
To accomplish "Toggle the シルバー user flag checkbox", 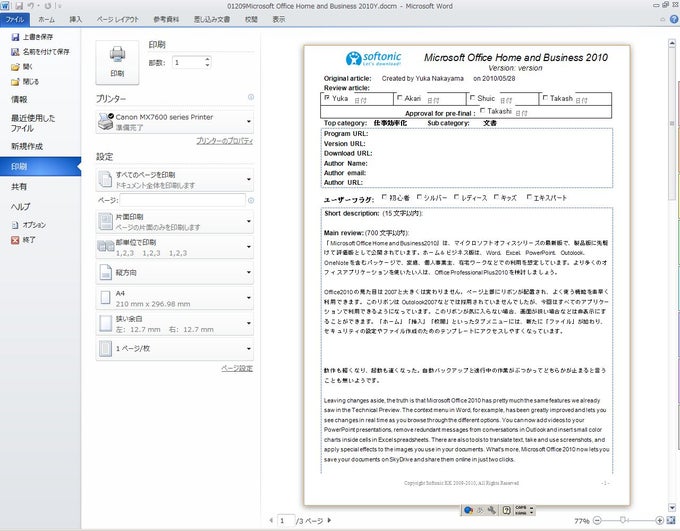I will point(419,197).
